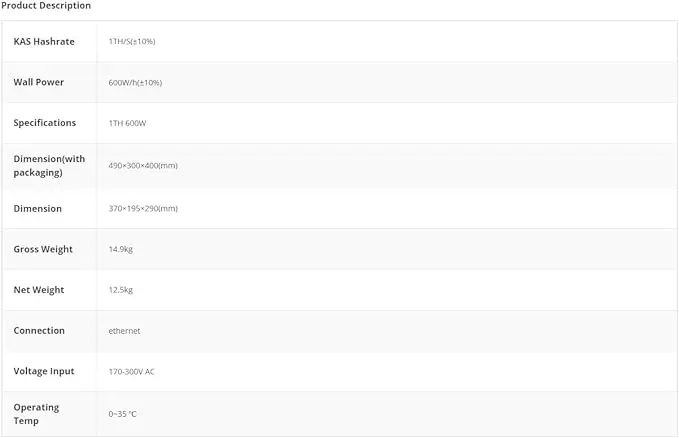Click the Net Weight label
This screenshot has width=679, height=438.
pos(39,290)
